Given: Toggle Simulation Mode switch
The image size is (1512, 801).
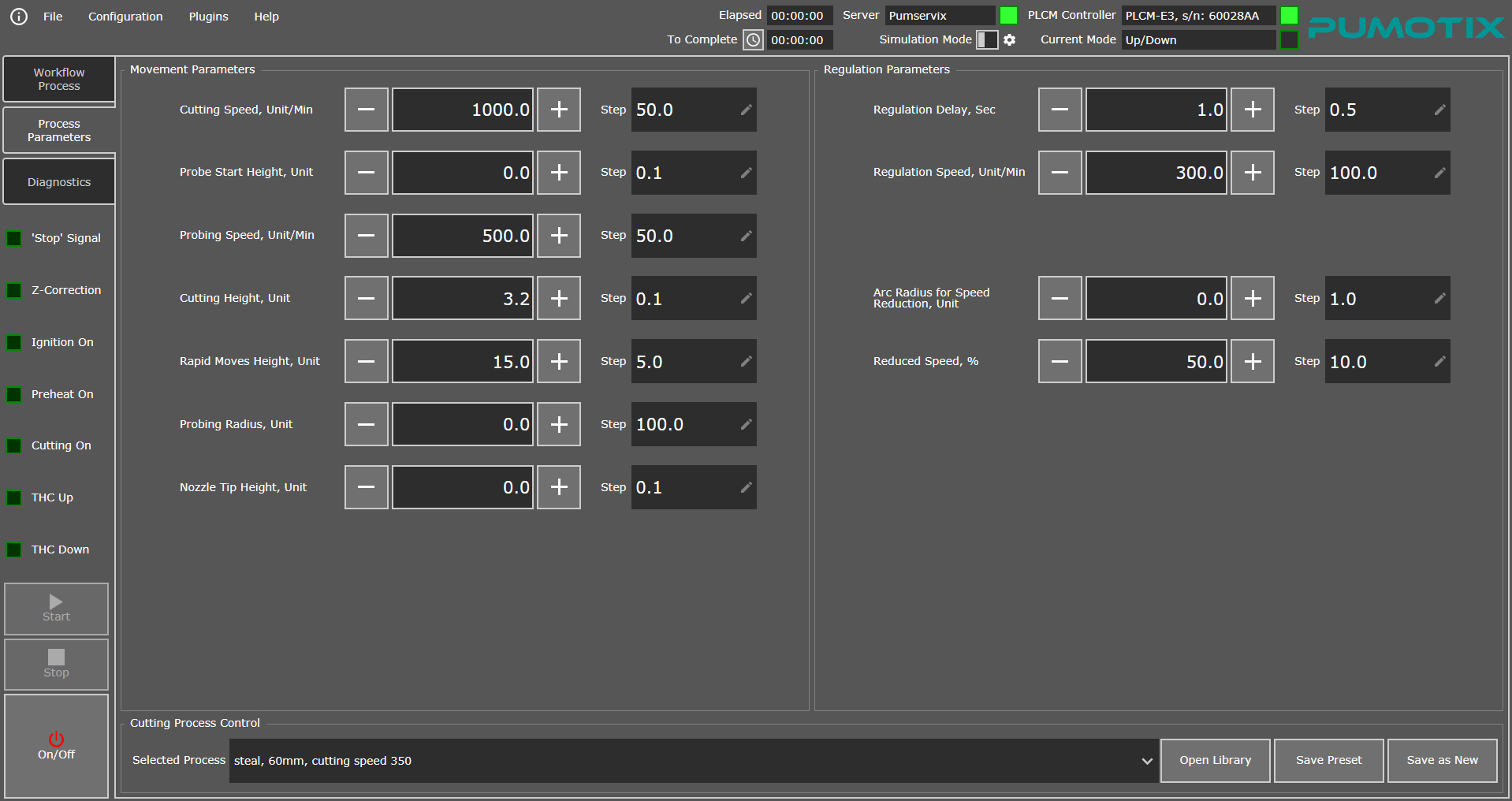Looking at the screenshot, I should click(x=987, y=39).
